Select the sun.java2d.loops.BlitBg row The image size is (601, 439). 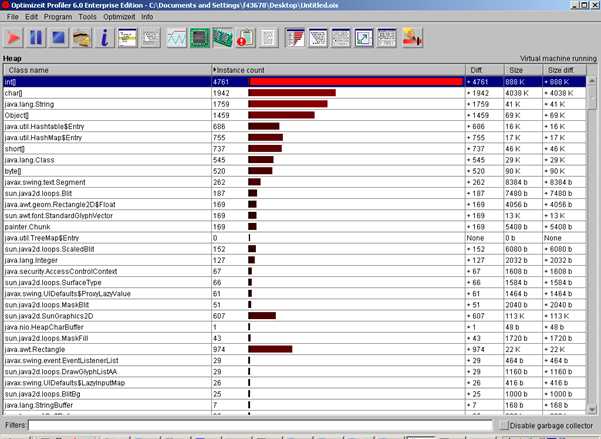(x=295, y=393)
